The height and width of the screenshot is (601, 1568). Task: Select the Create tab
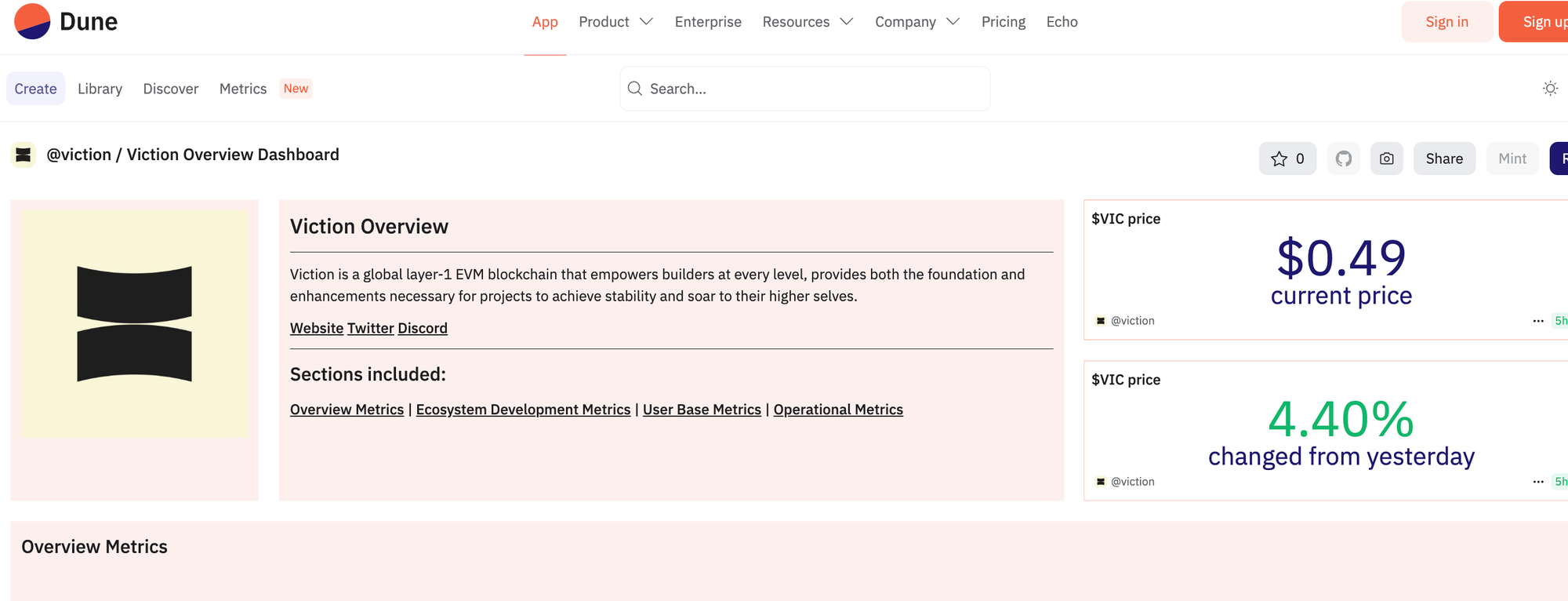point(35,89)
